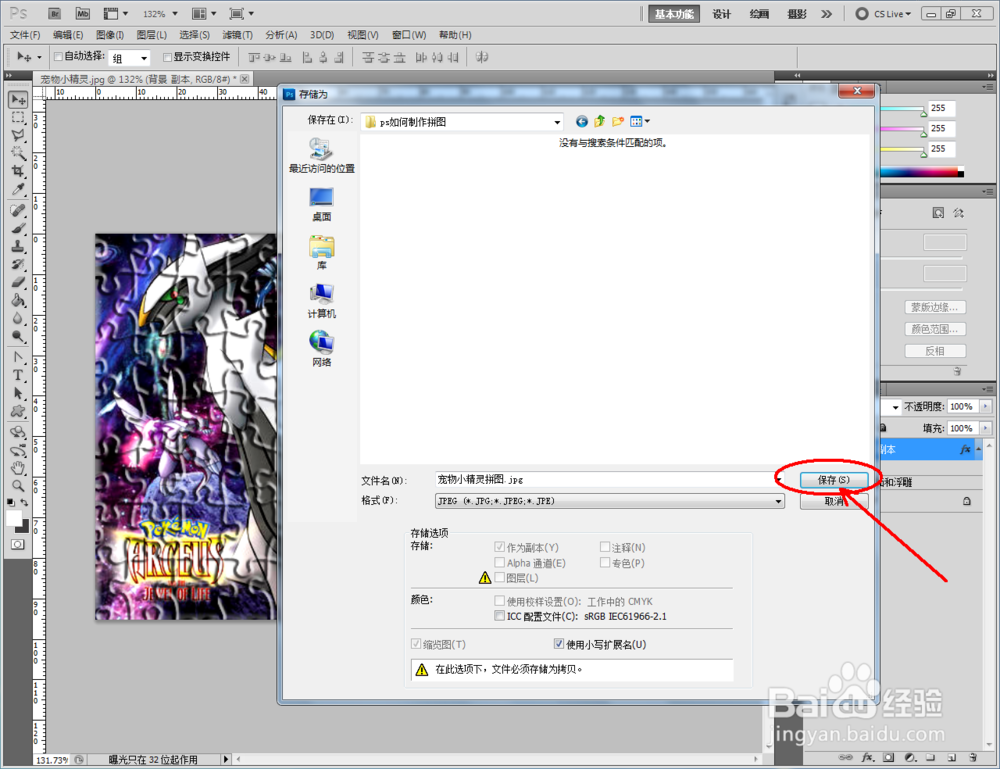Open the Image (图像) menu
The height and width of the screenshot is (769, 1000).
click(x=110, y=35)
